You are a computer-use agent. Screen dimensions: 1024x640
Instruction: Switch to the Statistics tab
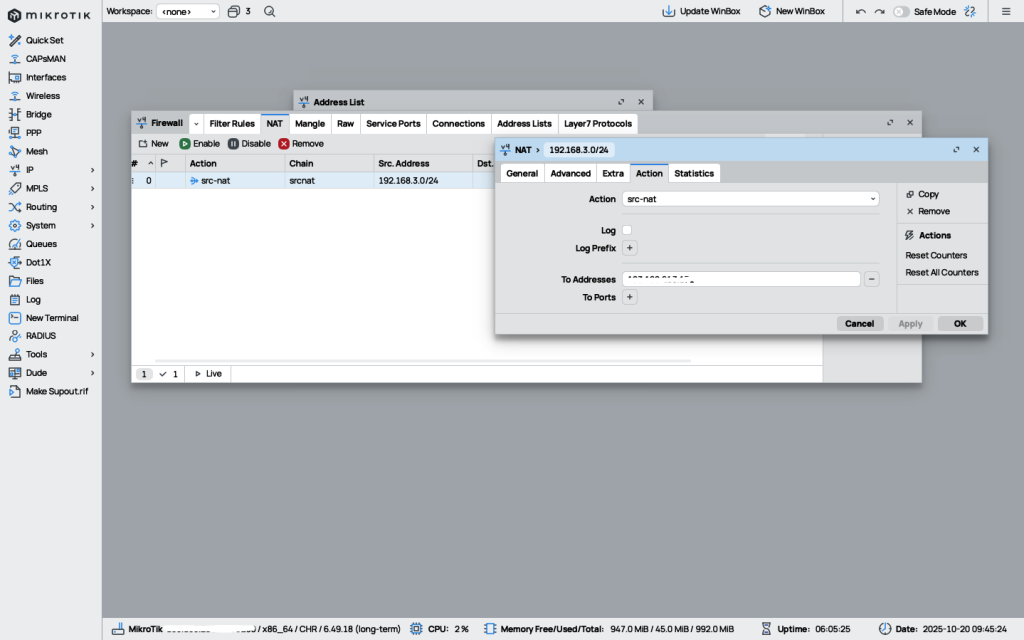point(694,173)
